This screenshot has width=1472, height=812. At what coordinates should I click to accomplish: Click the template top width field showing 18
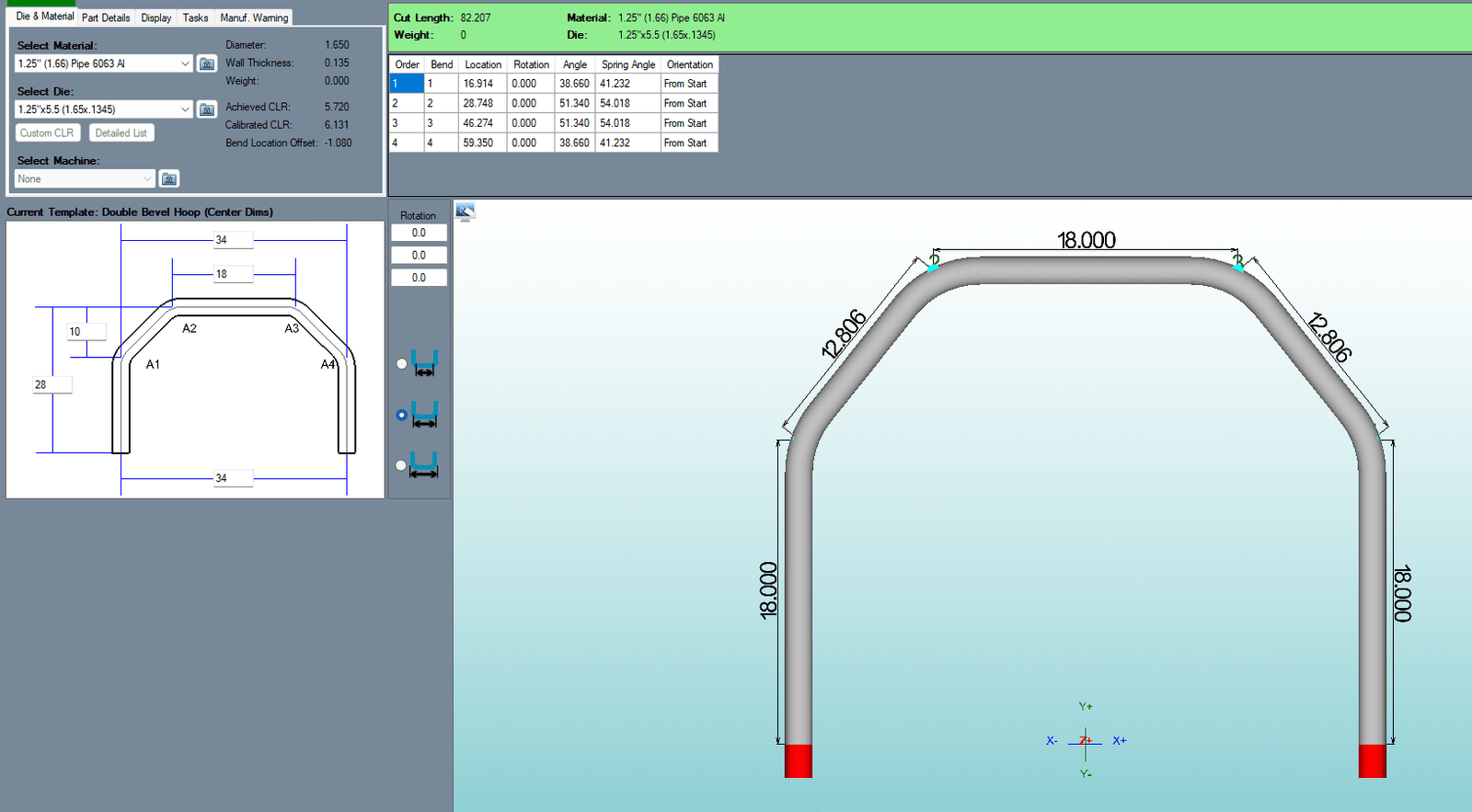[x=232, y=274]
